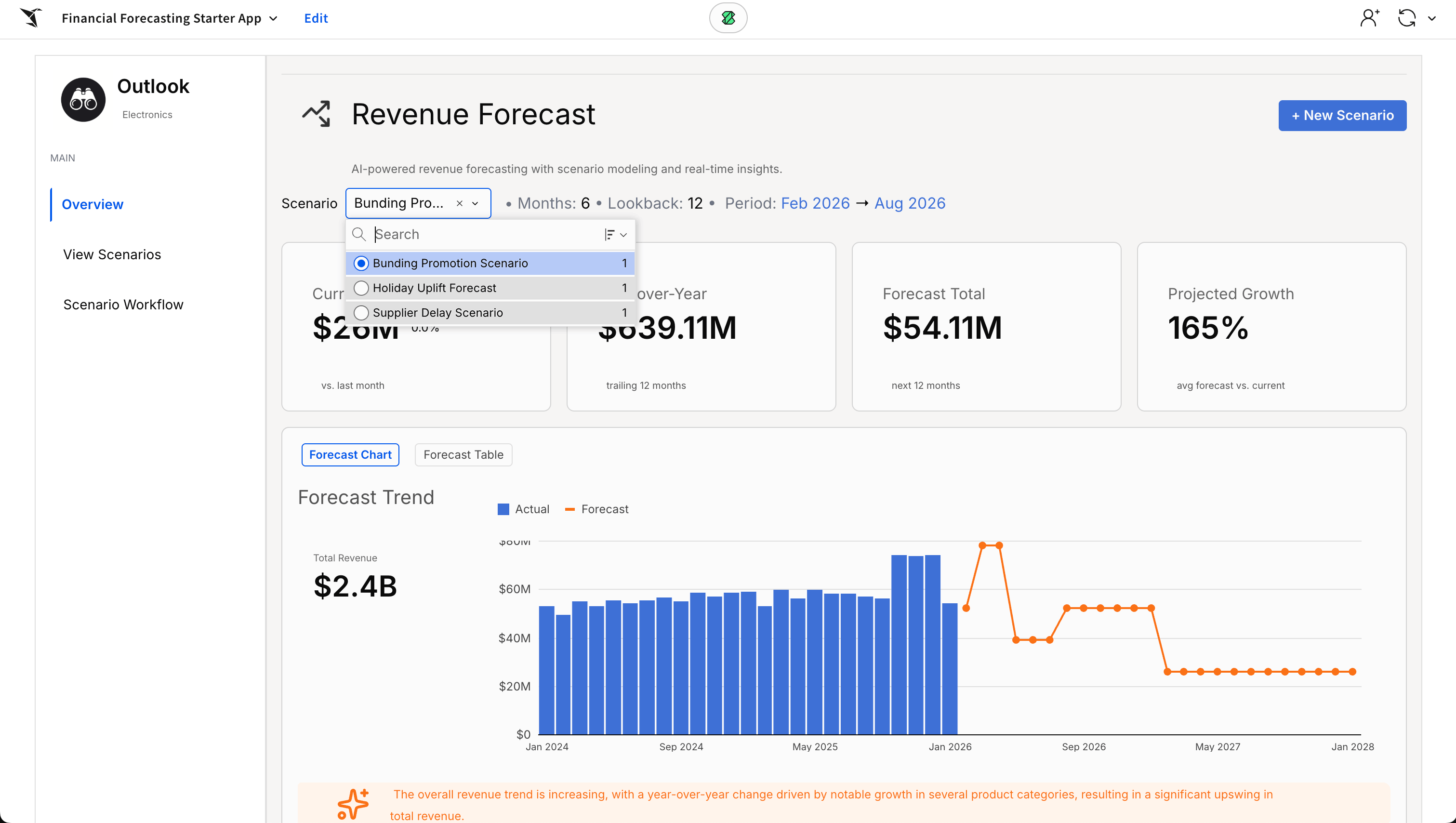Click the Edit link in header
This screenshot has height=823, width=1456.
[x=316, y=18]
